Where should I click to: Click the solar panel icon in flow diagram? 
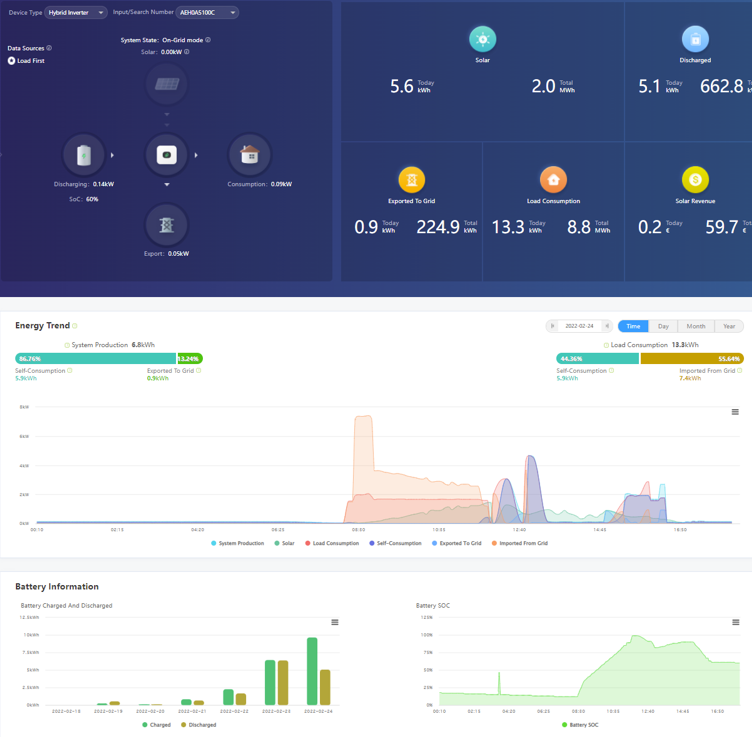coord(166,84)
